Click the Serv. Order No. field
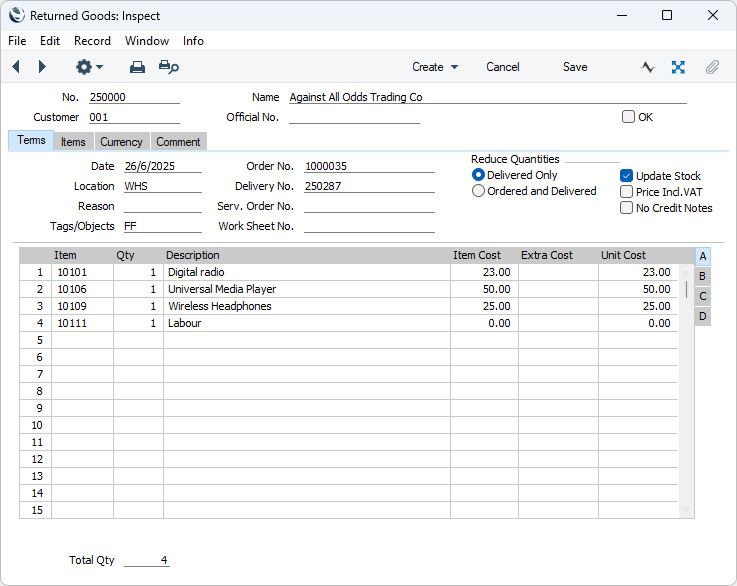737x586 pixels. 369,206
